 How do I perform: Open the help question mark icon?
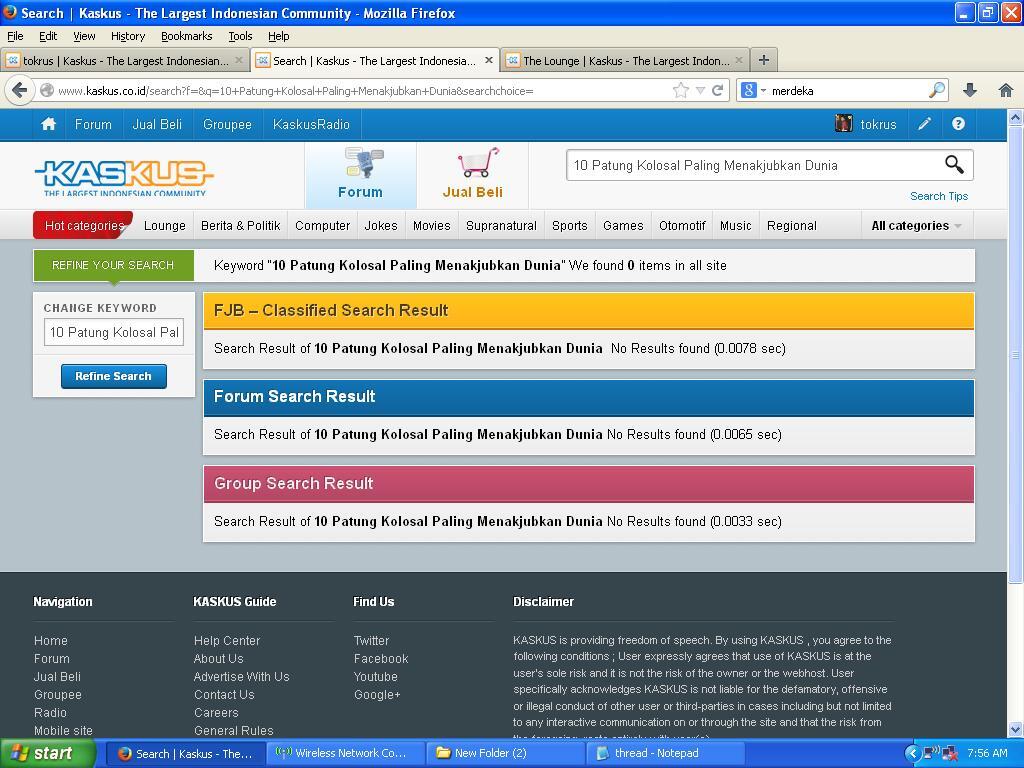(x=958, y=124)
